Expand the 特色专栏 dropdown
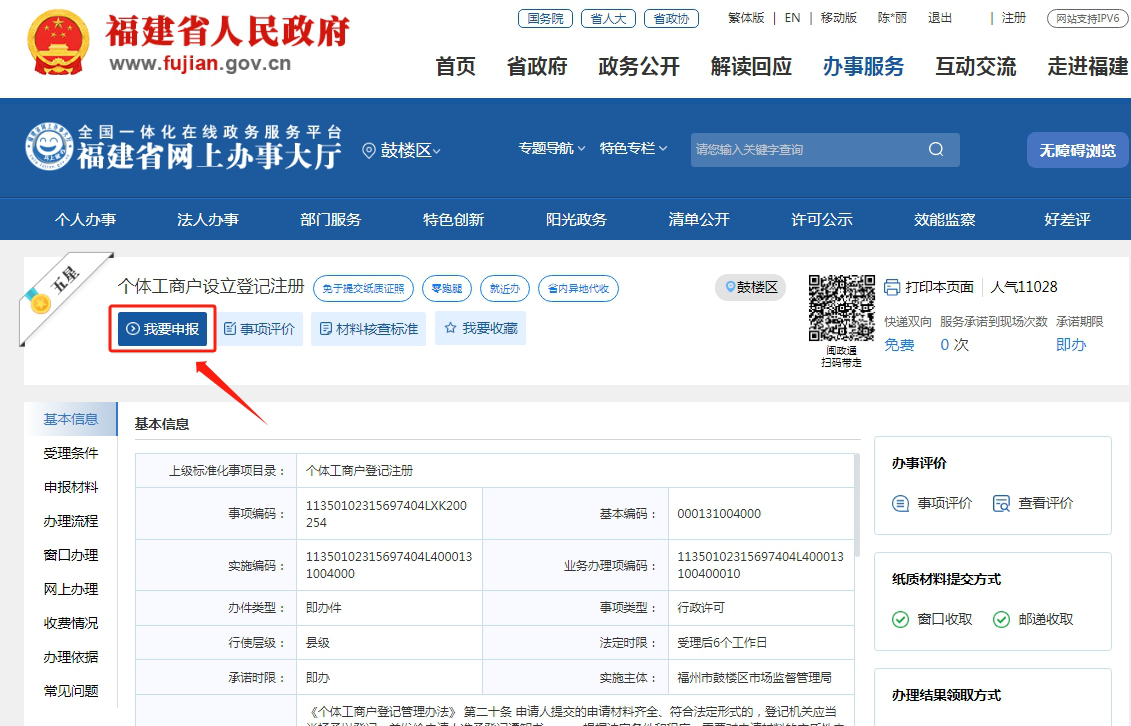Image resolution: width=1131 pixels, height=726 pixels. 634,148
